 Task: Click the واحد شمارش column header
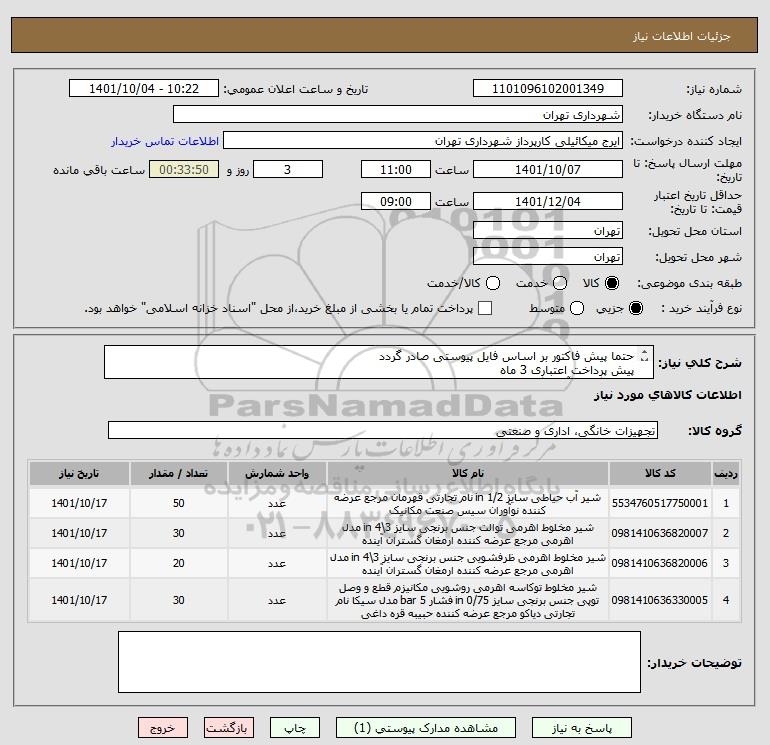click(x=277, y=473)
